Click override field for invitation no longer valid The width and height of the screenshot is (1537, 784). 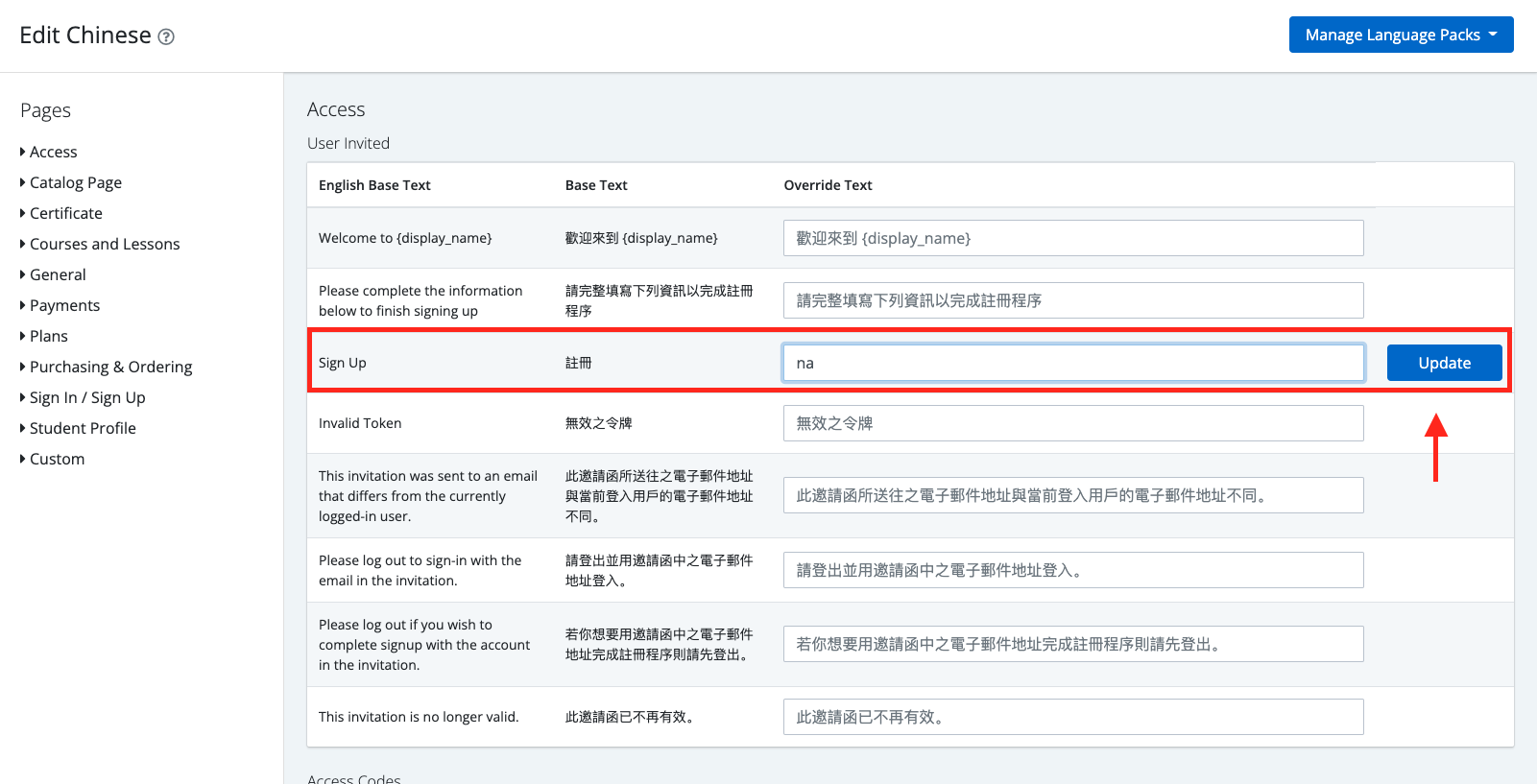click(1072, 717)
